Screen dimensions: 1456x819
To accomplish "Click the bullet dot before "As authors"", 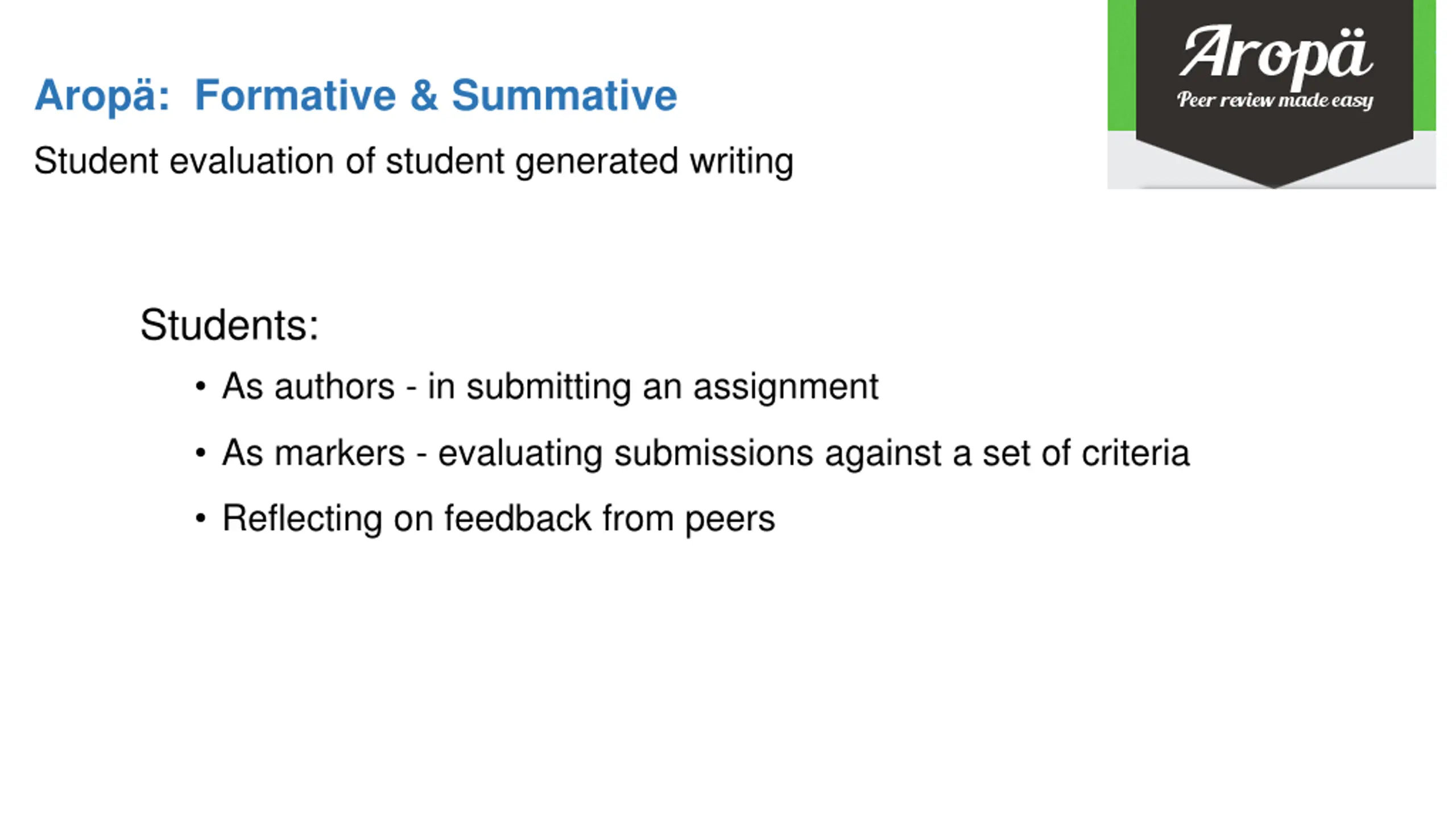I will point(200,387).
